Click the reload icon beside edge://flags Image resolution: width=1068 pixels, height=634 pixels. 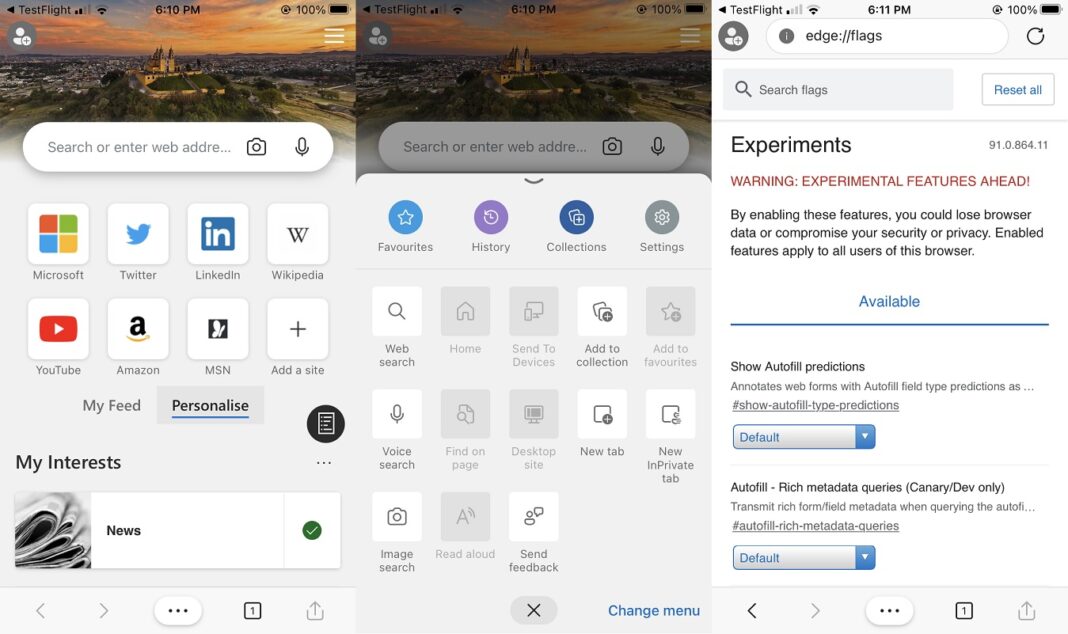pyautogui.click(x=1035, y=36)
